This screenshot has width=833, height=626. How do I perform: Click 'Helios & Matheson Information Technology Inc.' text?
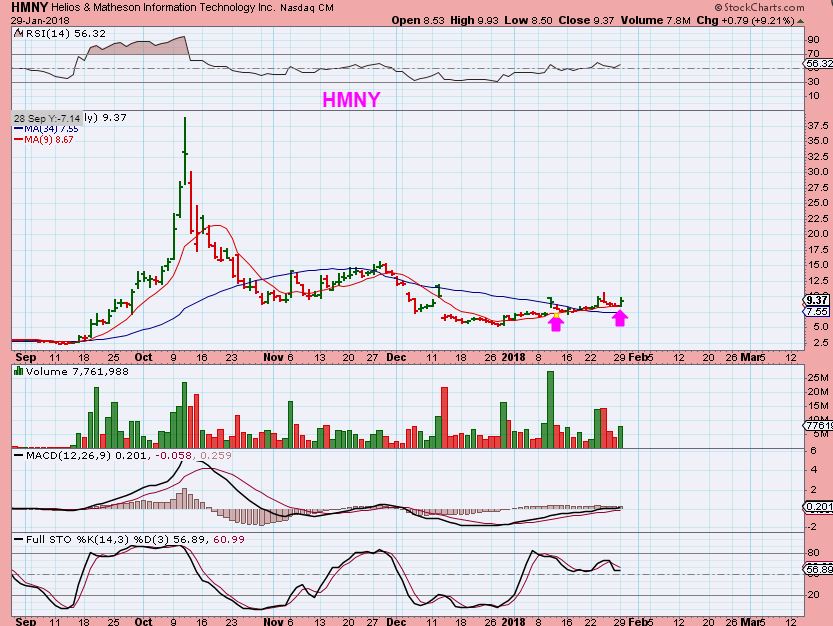tap(163, 8)
